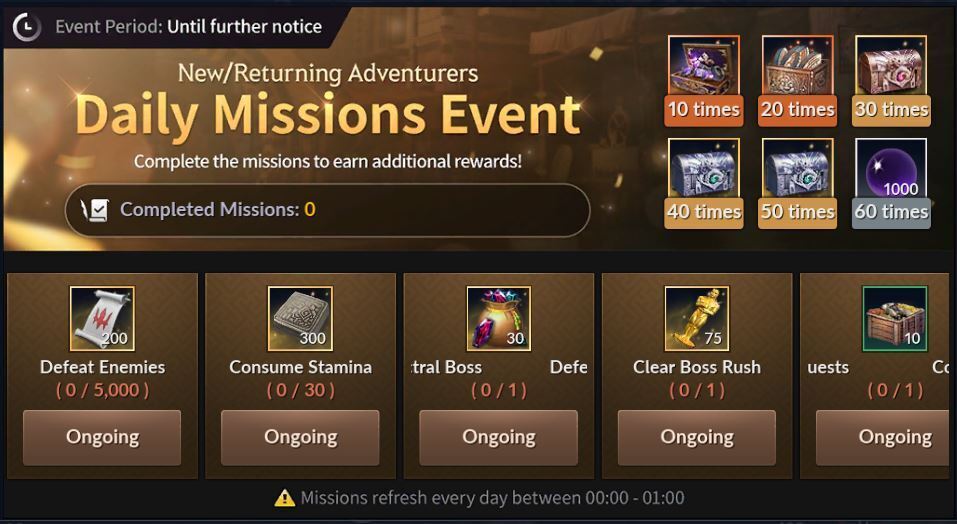Click Ongoing button under Clear Boss Rush
Viewport: 957px width, 524px height.
(697, 437)
